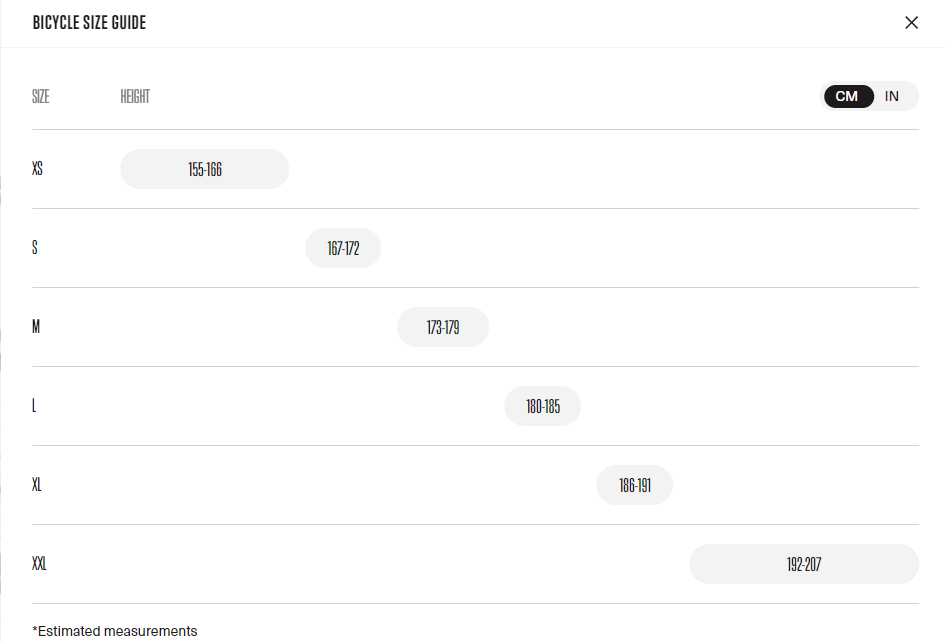This screenshot has width=945, height=642.
Task: Click the S size label
Action: tap(35, 248)
